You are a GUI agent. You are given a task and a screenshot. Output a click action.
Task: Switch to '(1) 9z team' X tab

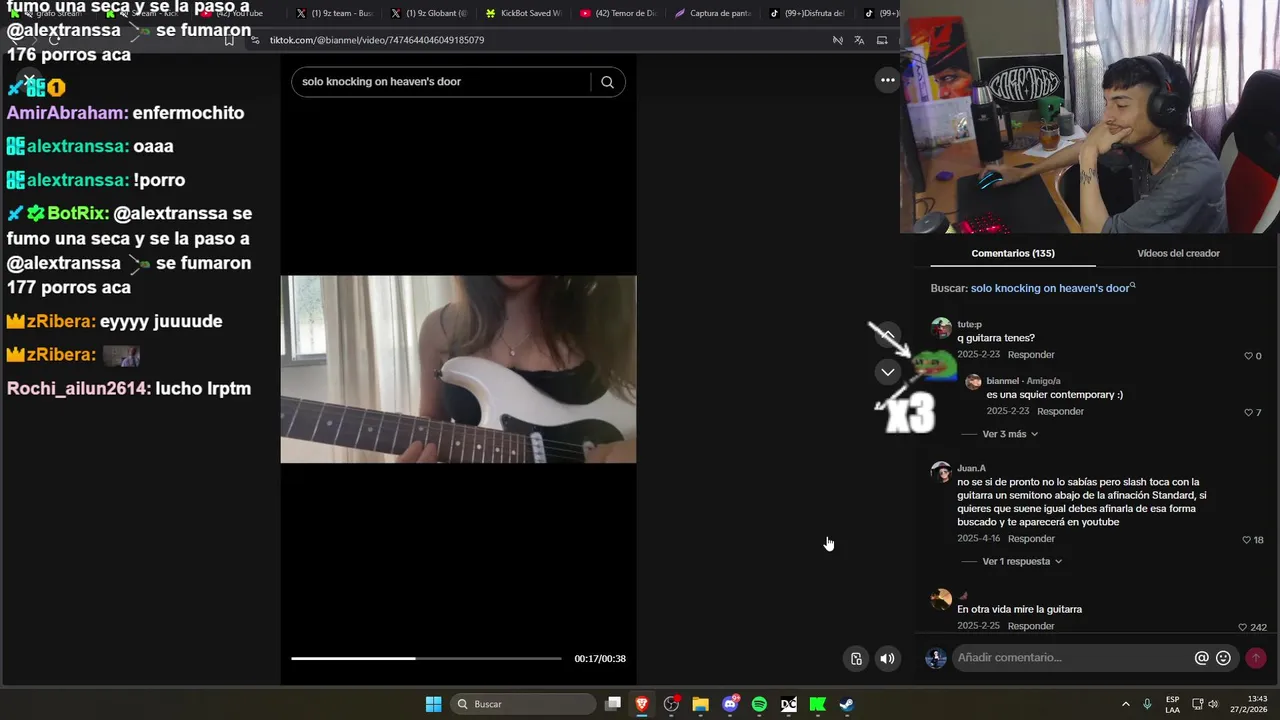pos(335,13)
